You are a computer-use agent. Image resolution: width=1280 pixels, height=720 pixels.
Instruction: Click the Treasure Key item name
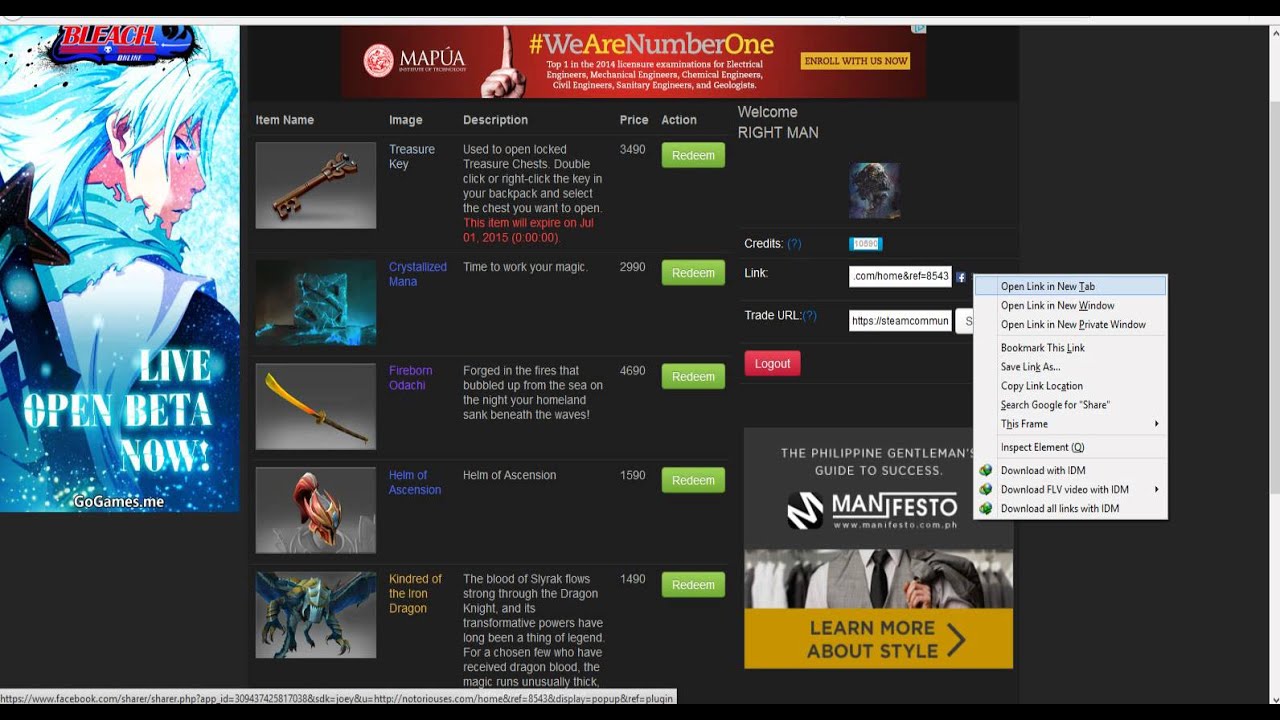[x=411, y=156]
